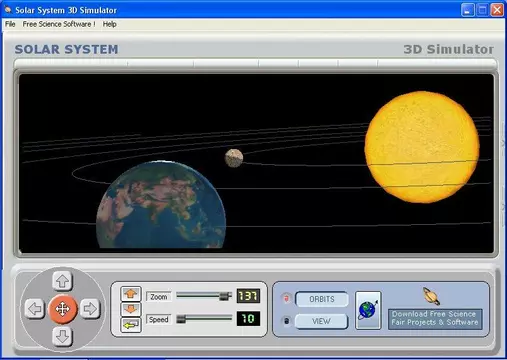The image size is (507, 360).
Task: Open the Help menu
Action: [109, 24]
